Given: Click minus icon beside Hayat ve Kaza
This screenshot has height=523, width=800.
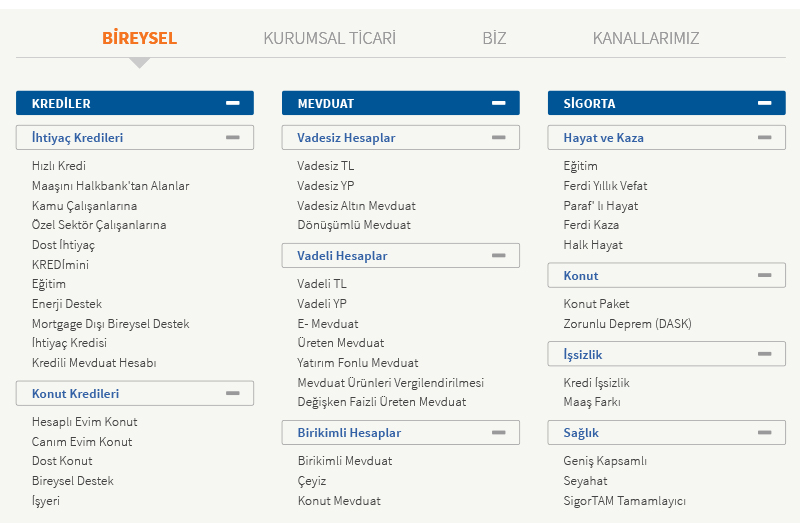Looking at the screenshot, I should pyautogui.click(x=765, y=137).
